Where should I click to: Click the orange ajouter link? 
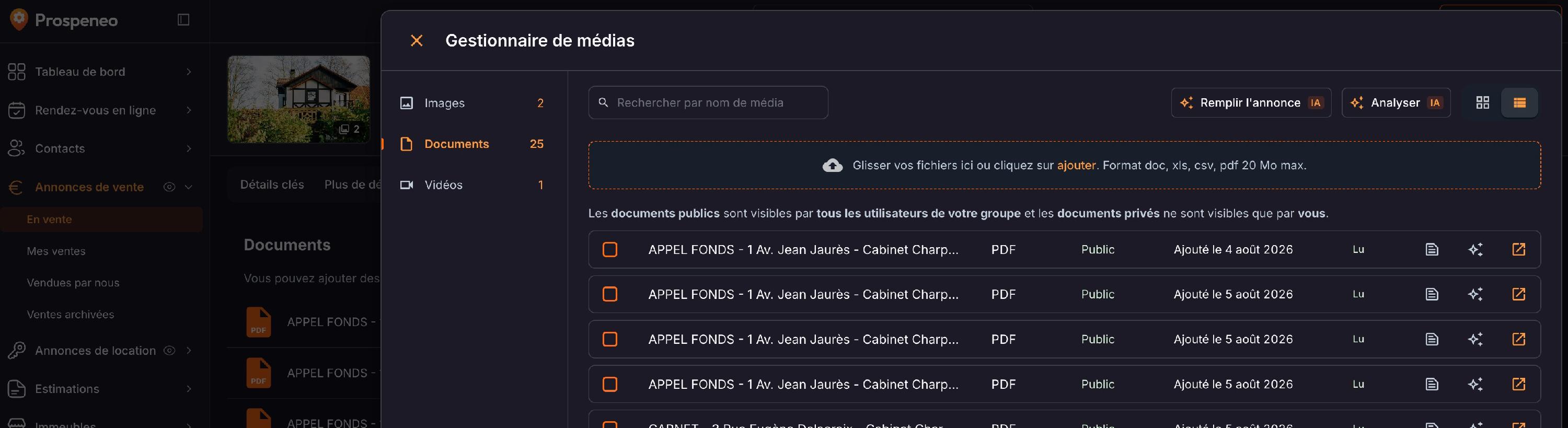click(x=1076, y=166)
